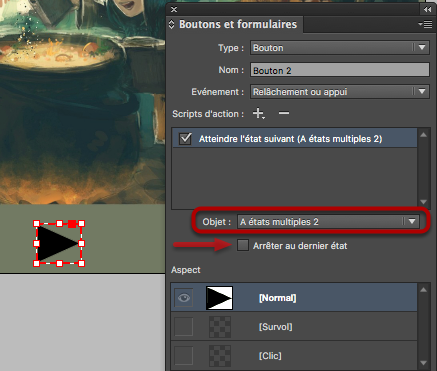Viewport: 437px width, 371px height.
Task: Click up arrow in actions list scrollbar
Action: tap(423, 135)
